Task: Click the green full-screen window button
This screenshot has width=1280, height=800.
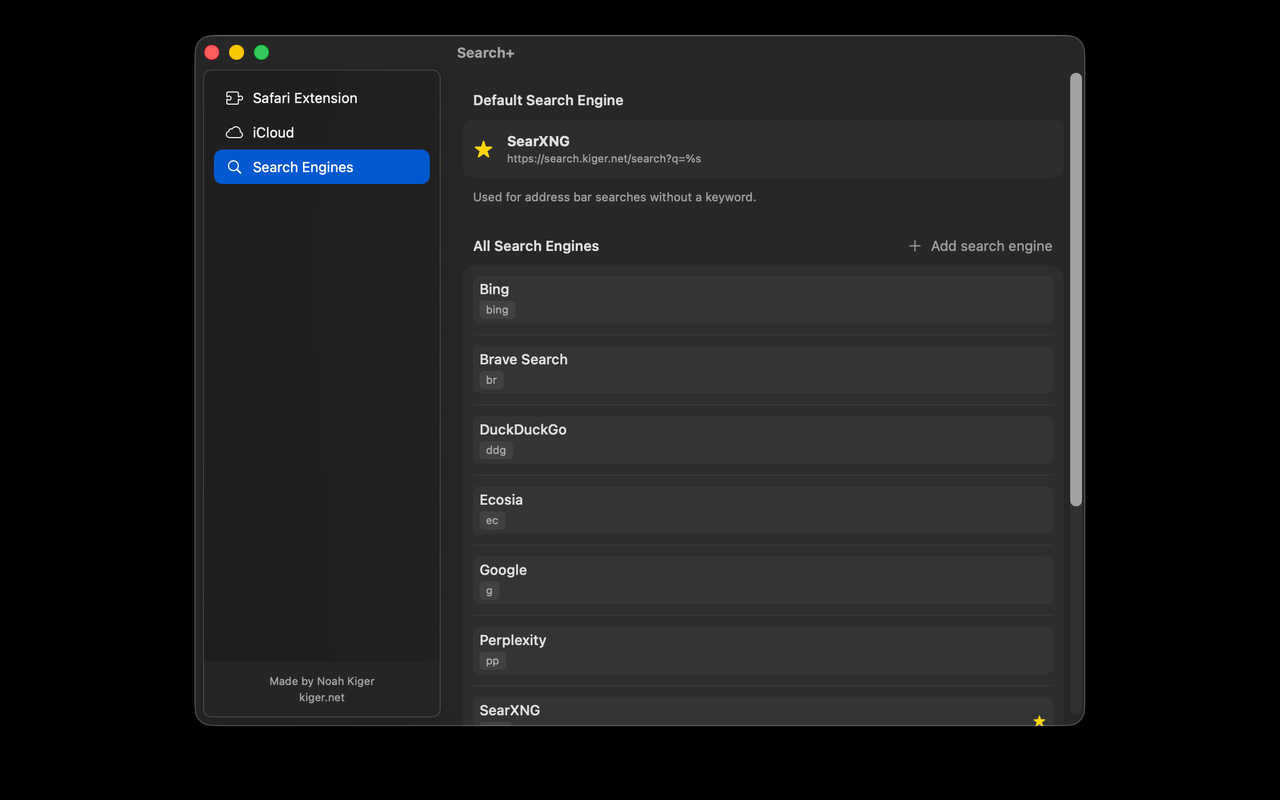Action: tap(261, 52)
